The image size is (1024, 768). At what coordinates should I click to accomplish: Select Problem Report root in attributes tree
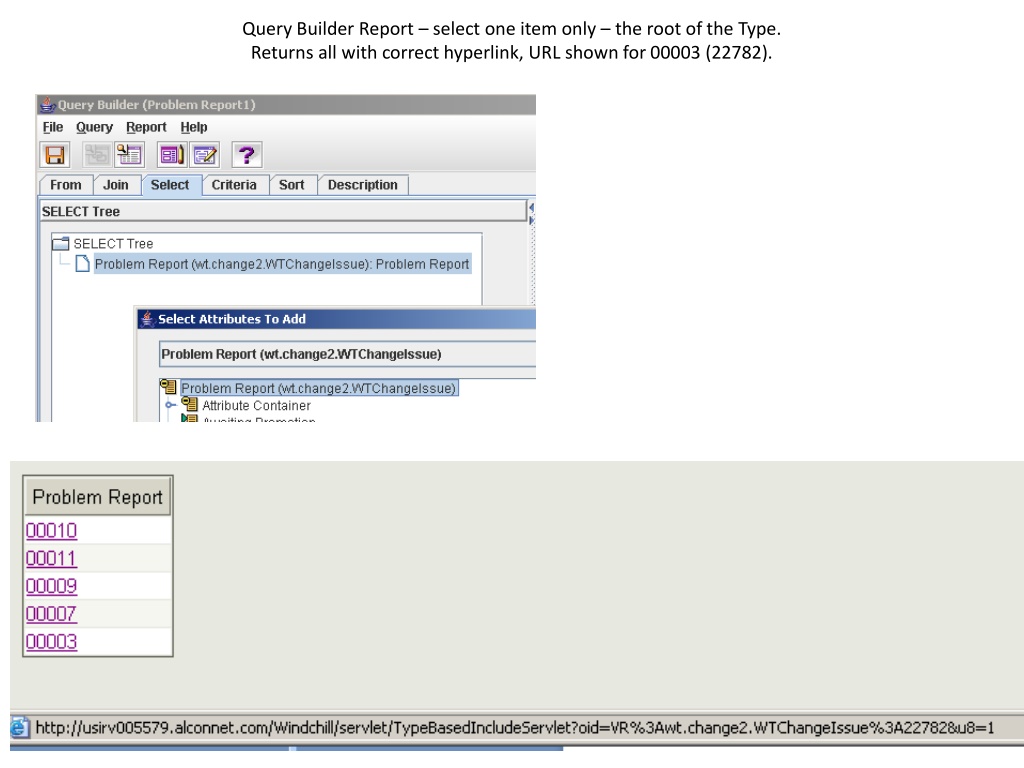tap(319, 388)
